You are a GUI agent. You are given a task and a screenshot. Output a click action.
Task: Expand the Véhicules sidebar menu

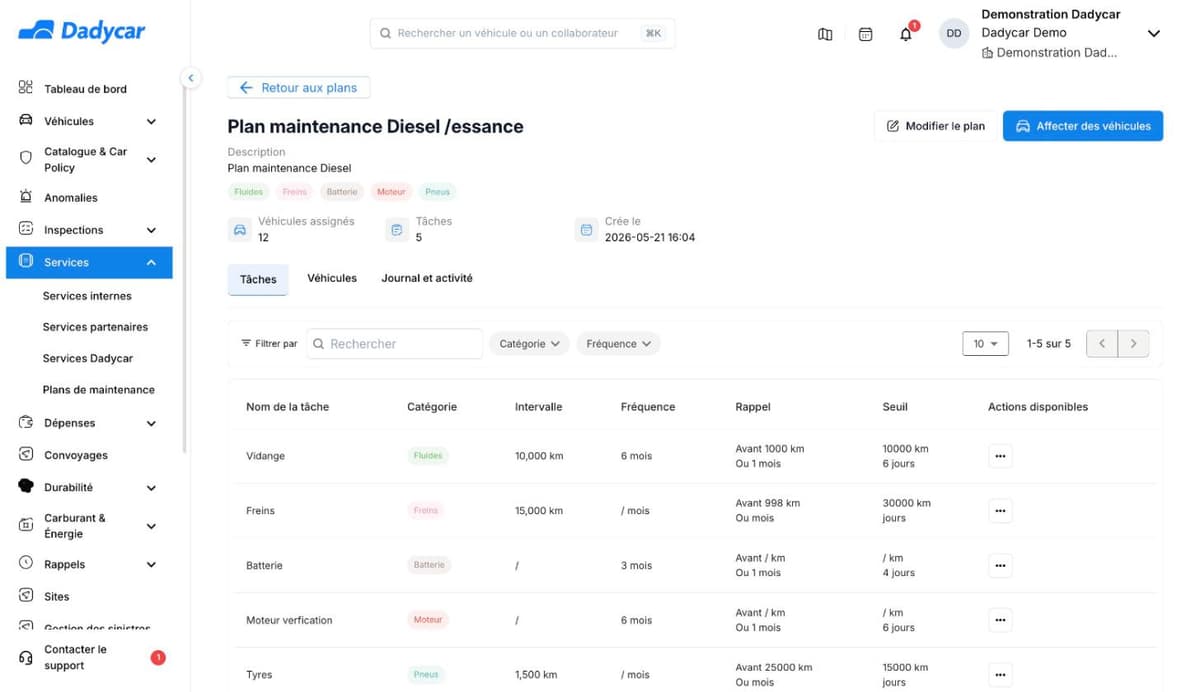[151, 121]
